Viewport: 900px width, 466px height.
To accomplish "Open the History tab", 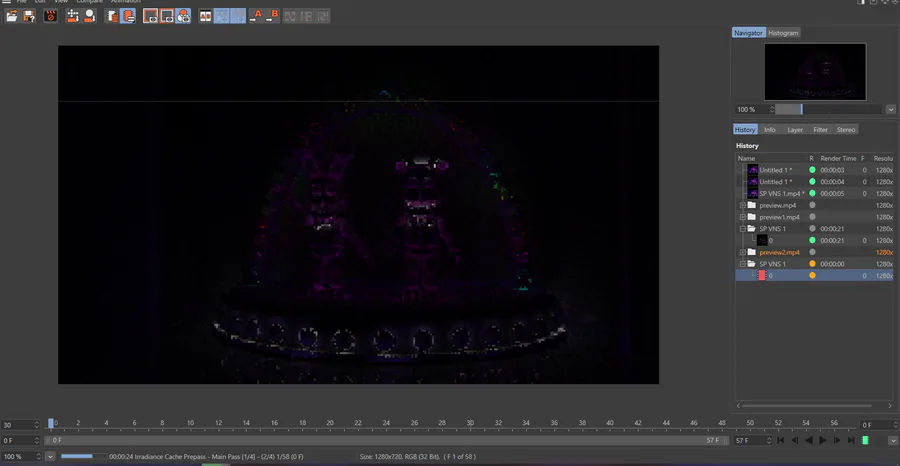I will point(745,130).
